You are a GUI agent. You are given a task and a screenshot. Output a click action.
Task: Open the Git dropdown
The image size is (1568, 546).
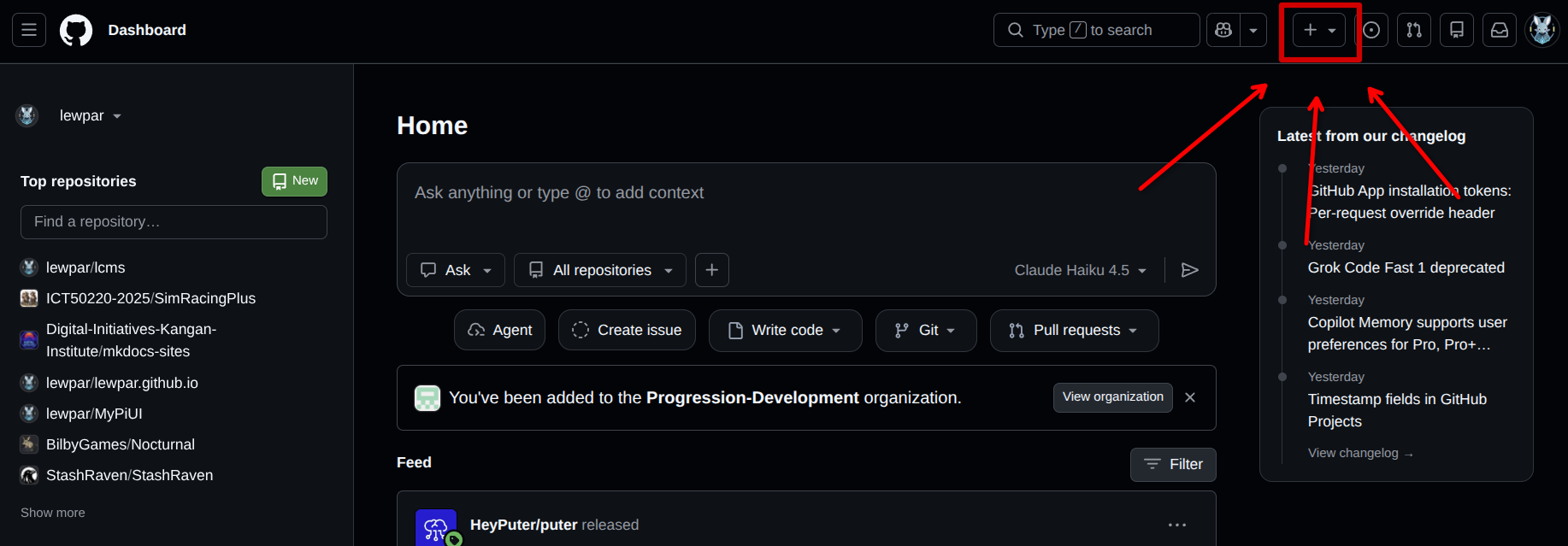926,330
